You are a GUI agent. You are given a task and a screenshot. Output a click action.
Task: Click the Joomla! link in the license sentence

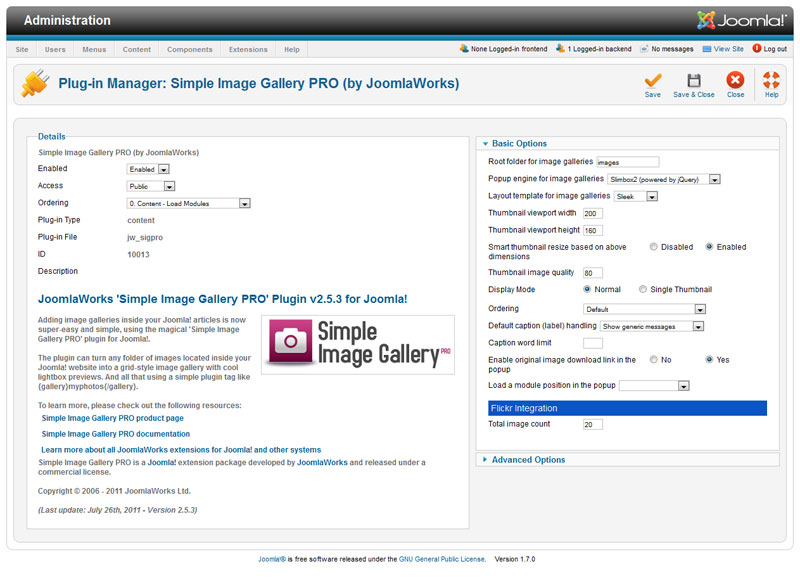162,462
